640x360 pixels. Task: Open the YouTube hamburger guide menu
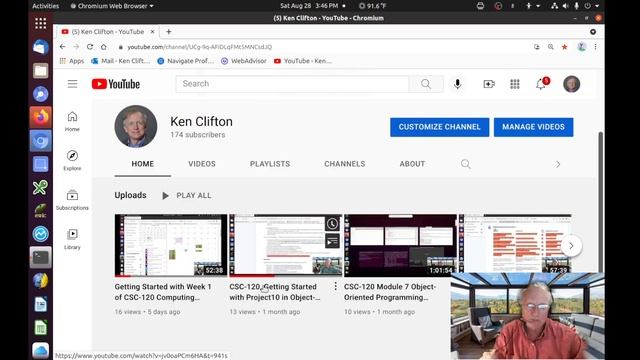[72, 84]
